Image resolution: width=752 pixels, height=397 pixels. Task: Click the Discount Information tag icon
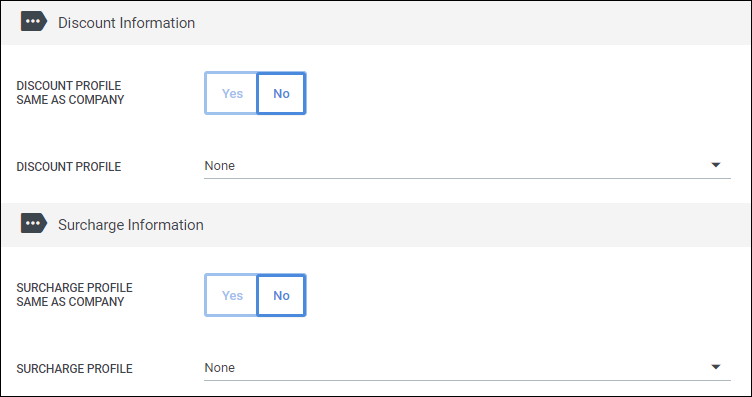click(x=34, y=22)
